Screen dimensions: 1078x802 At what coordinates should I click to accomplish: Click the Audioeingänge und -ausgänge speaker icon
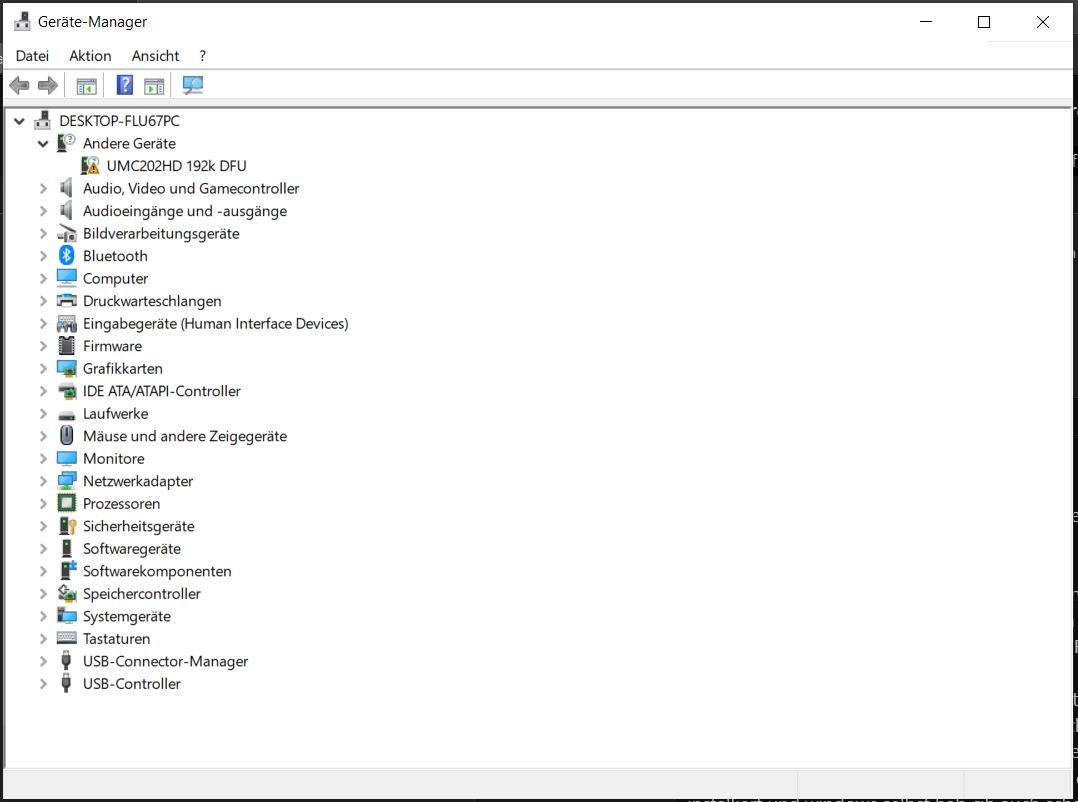point(66,210)
